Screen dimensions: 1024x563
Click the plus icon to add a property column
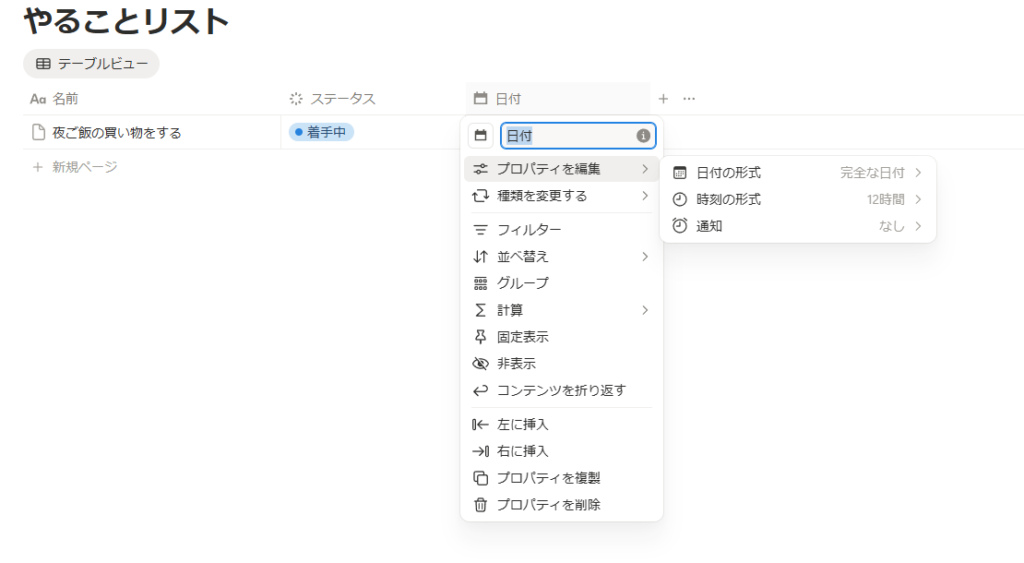click(x=663, y=99)
